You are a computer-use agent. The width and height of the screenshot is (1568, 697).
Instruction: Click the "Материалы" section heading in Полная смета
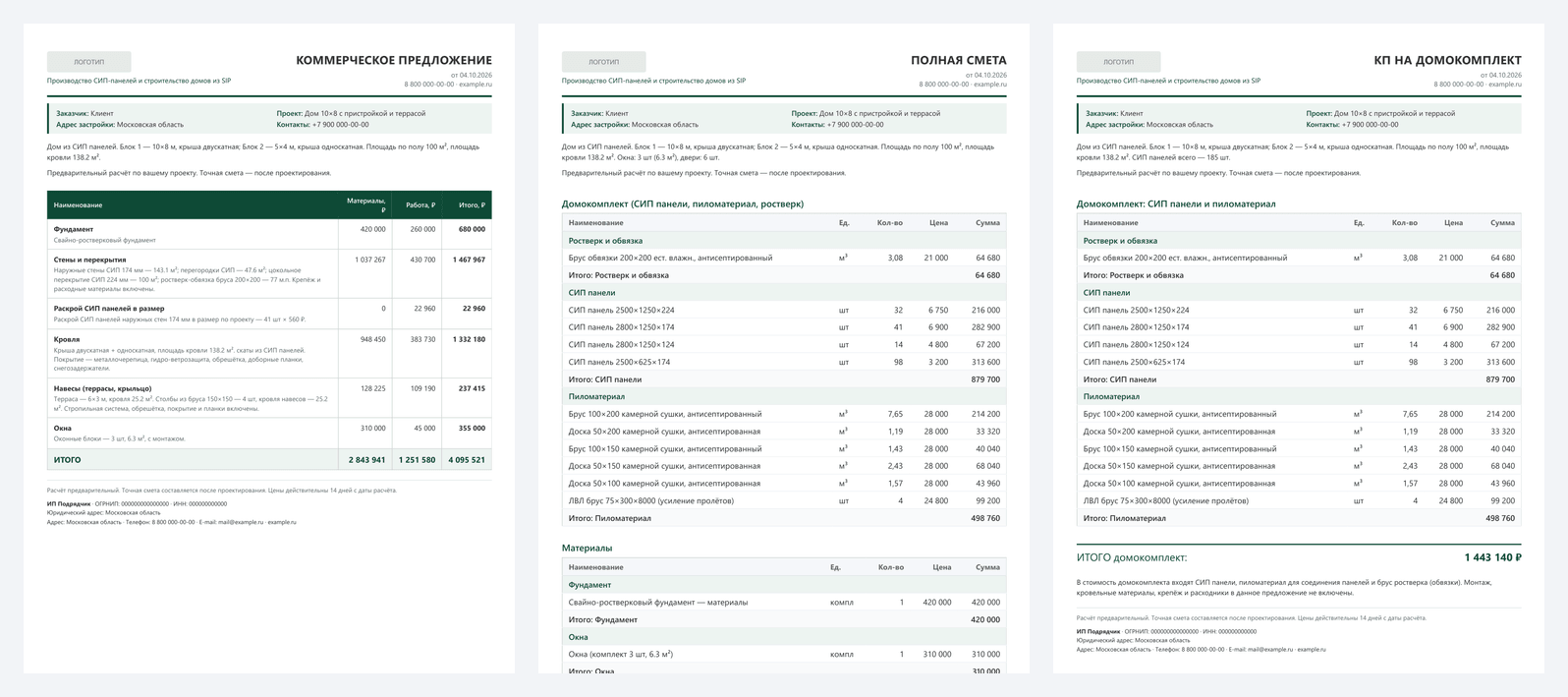coord(587,548)
